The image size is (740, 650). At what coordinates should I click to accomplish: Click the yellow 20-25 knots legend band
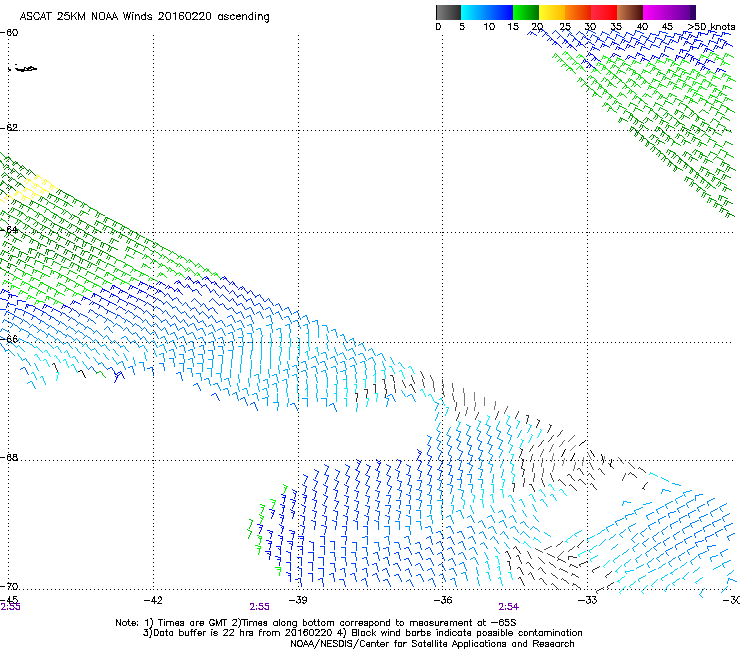(x=552, y=12)
